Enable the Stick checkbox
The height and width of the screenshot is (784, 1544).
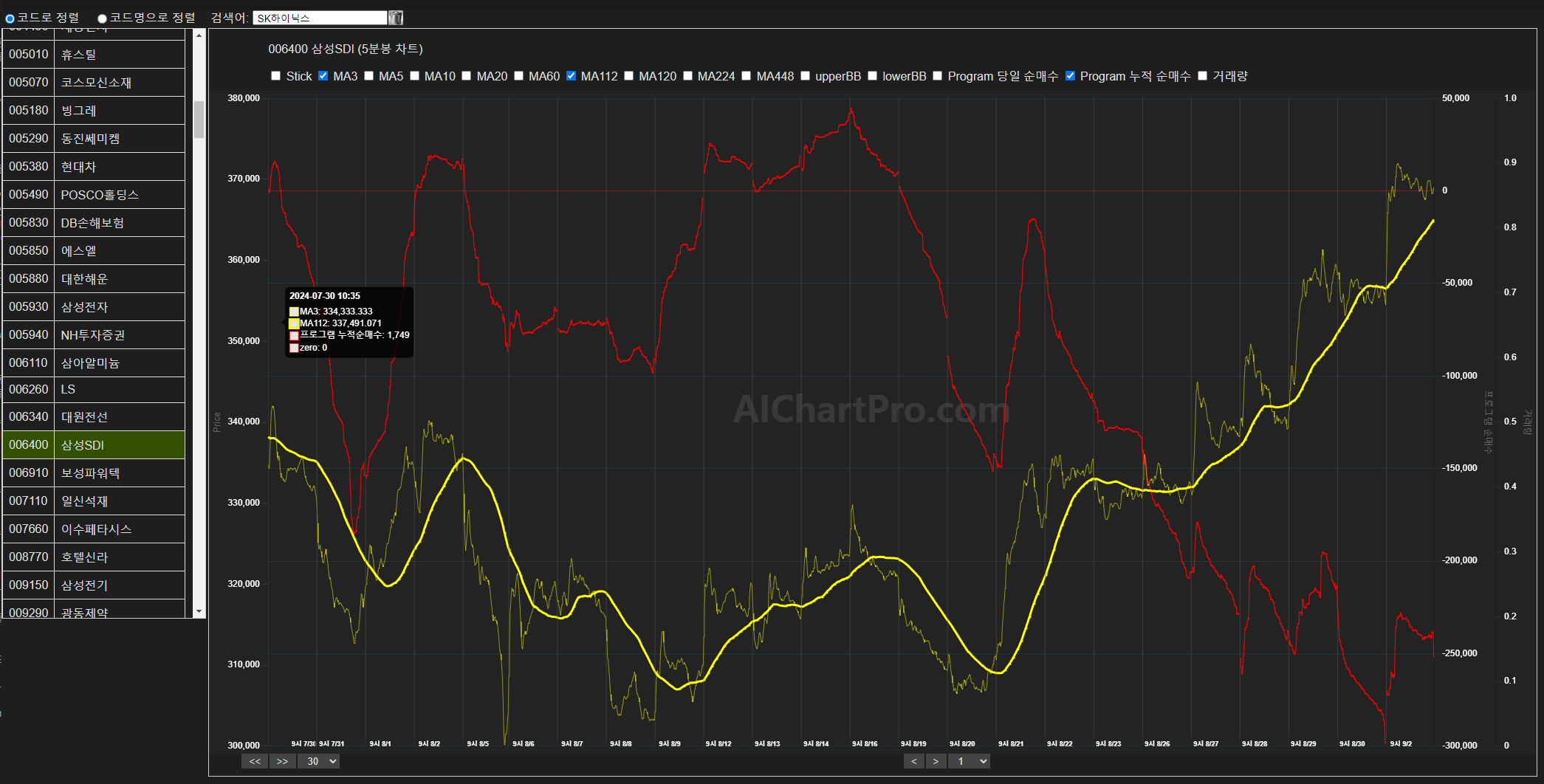276,76
